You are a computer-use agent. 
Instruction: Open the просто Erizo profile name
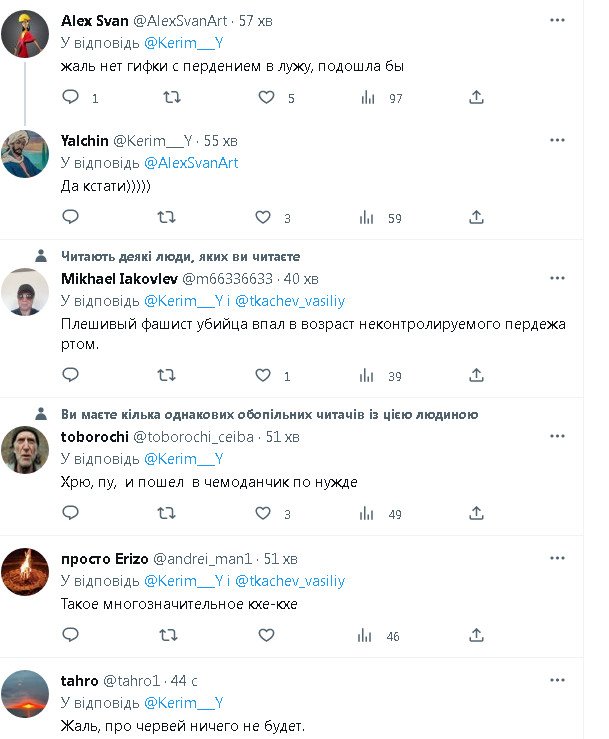click(105, 558)
